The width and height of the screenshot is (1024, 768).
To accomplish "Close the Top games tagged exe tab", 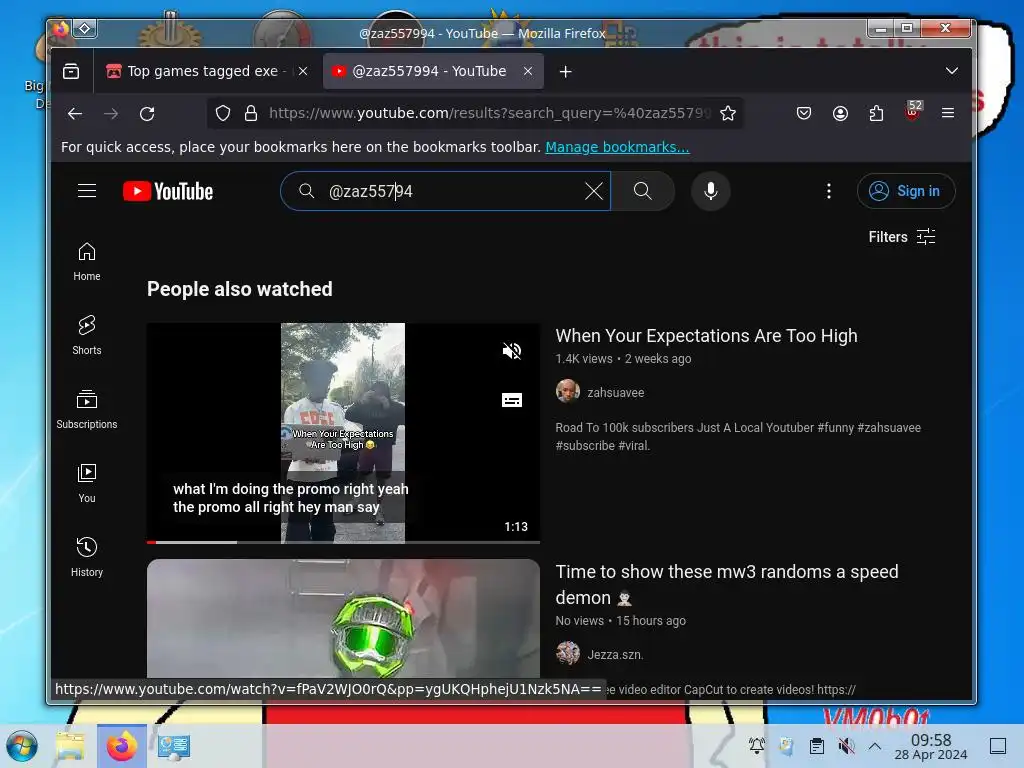I will 303,71.
